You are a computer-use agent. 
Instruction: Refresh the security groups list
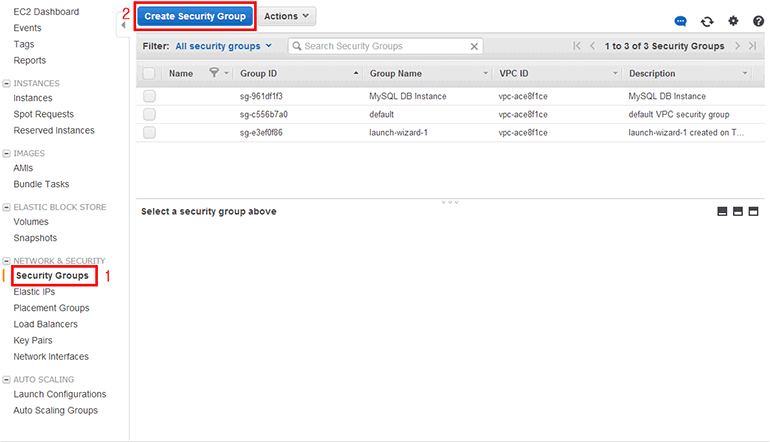pos(707,21)
